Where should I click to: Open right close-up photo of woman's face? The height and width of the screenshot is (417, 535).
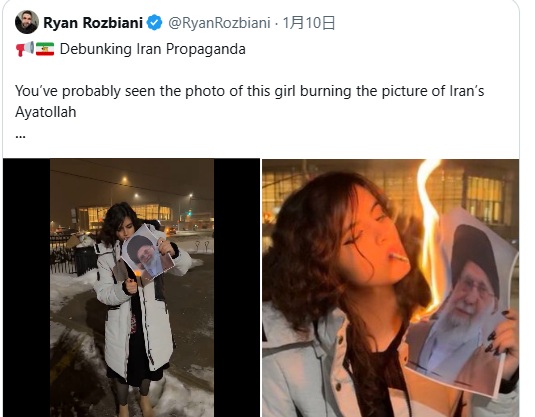(x=391, y=288)
